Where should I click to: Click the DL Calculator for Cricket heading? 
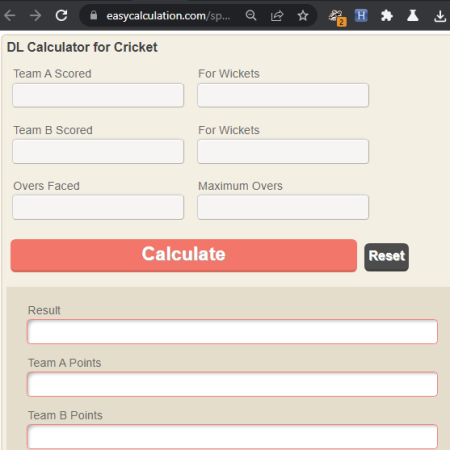[82, 47]
